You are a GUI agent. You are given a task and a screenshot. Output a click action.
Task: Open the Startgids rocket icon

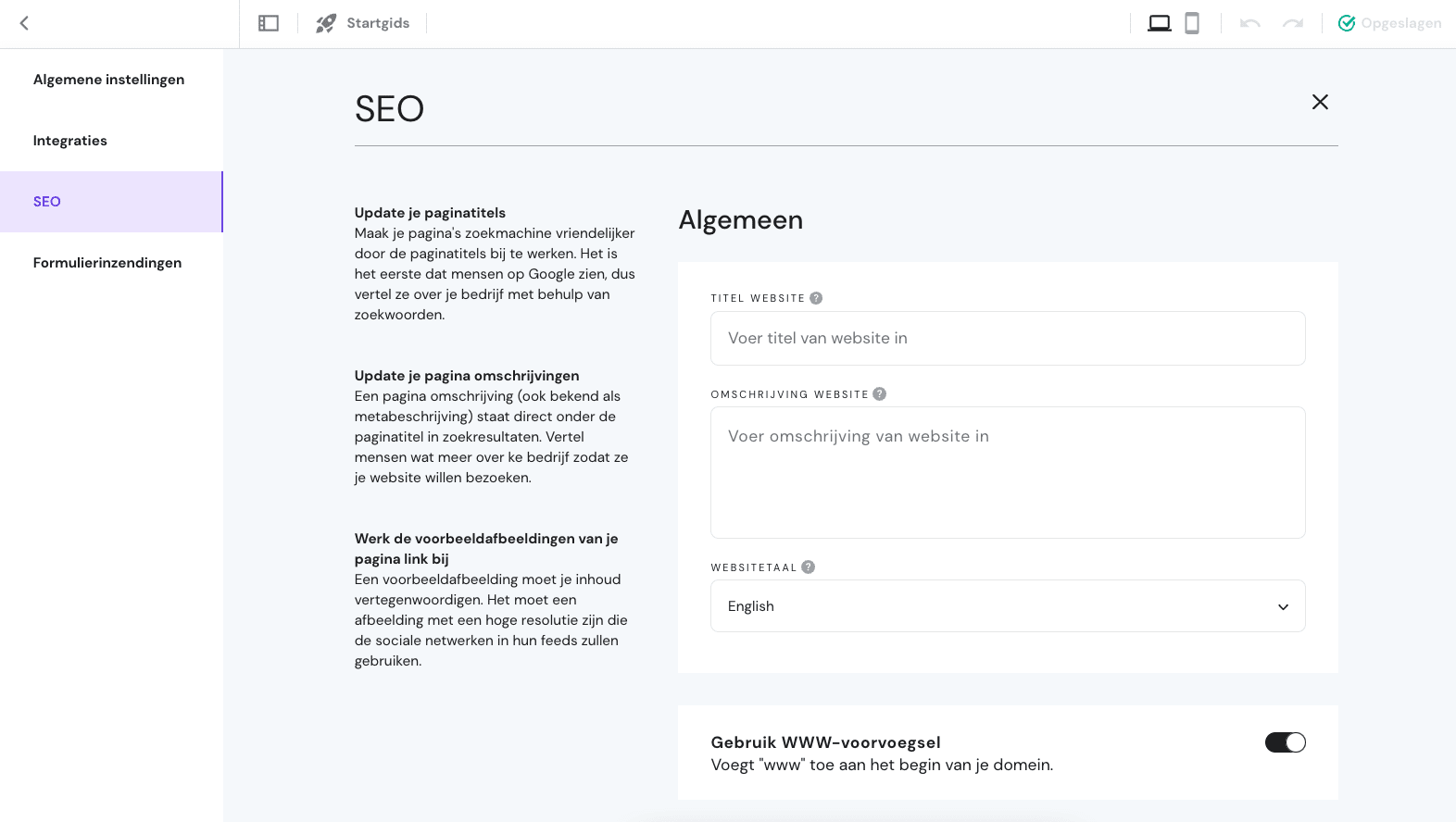click(x=326, y=23)
